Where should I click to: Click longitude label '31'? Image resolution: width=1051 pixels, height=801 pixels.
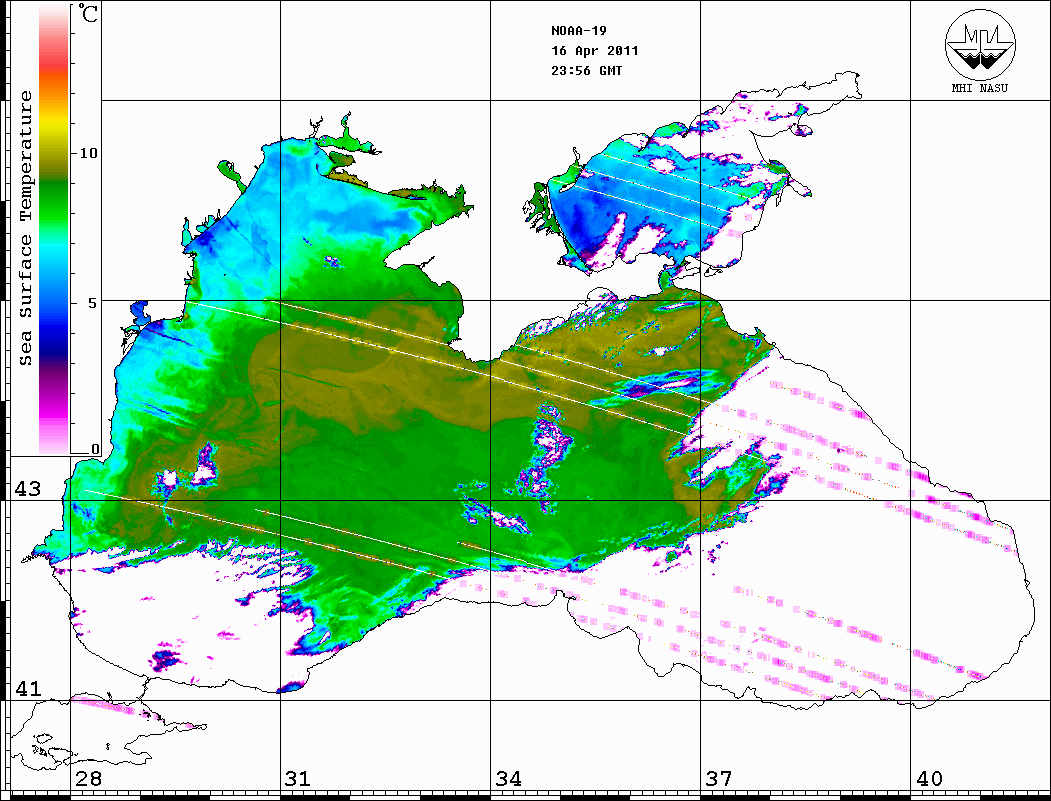click(x=298, y=778)
